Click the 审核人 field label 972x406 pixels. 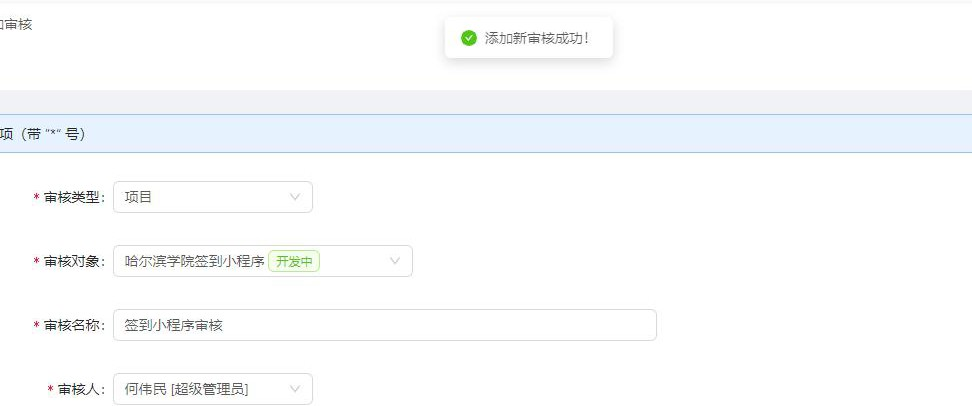81,389
